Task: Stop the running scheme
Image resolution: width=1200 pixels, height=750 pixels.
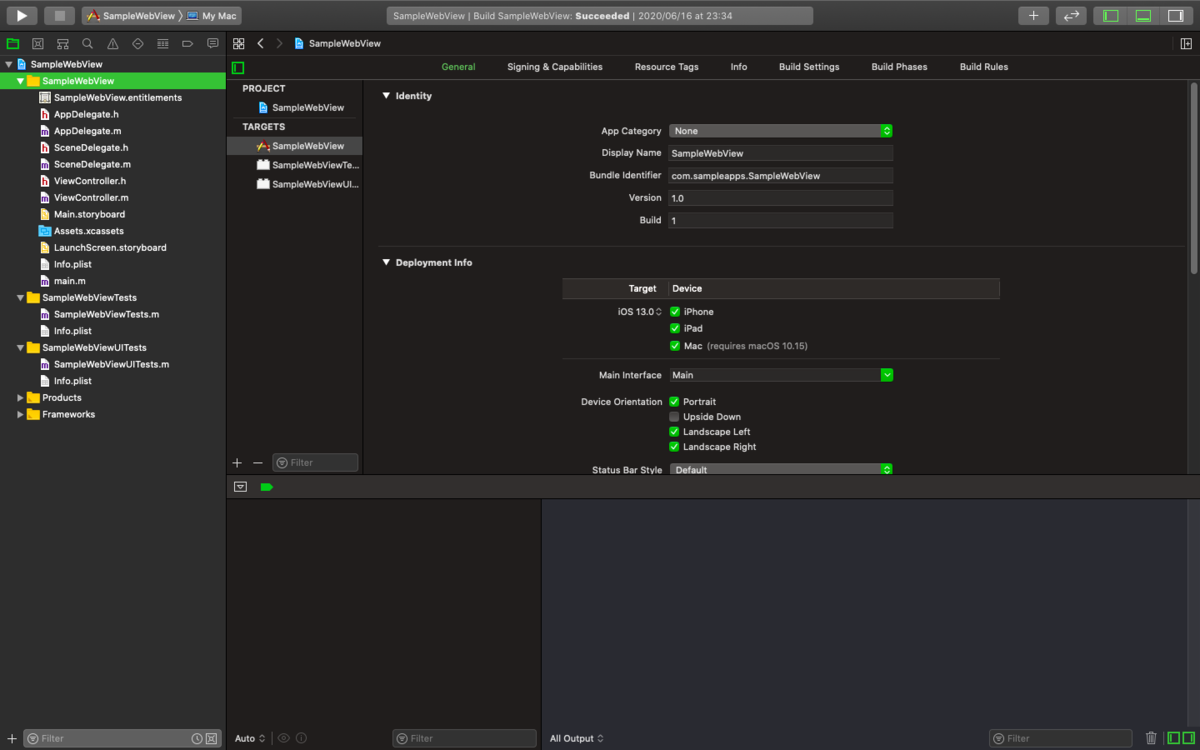Action: click(x=59, y=16)
